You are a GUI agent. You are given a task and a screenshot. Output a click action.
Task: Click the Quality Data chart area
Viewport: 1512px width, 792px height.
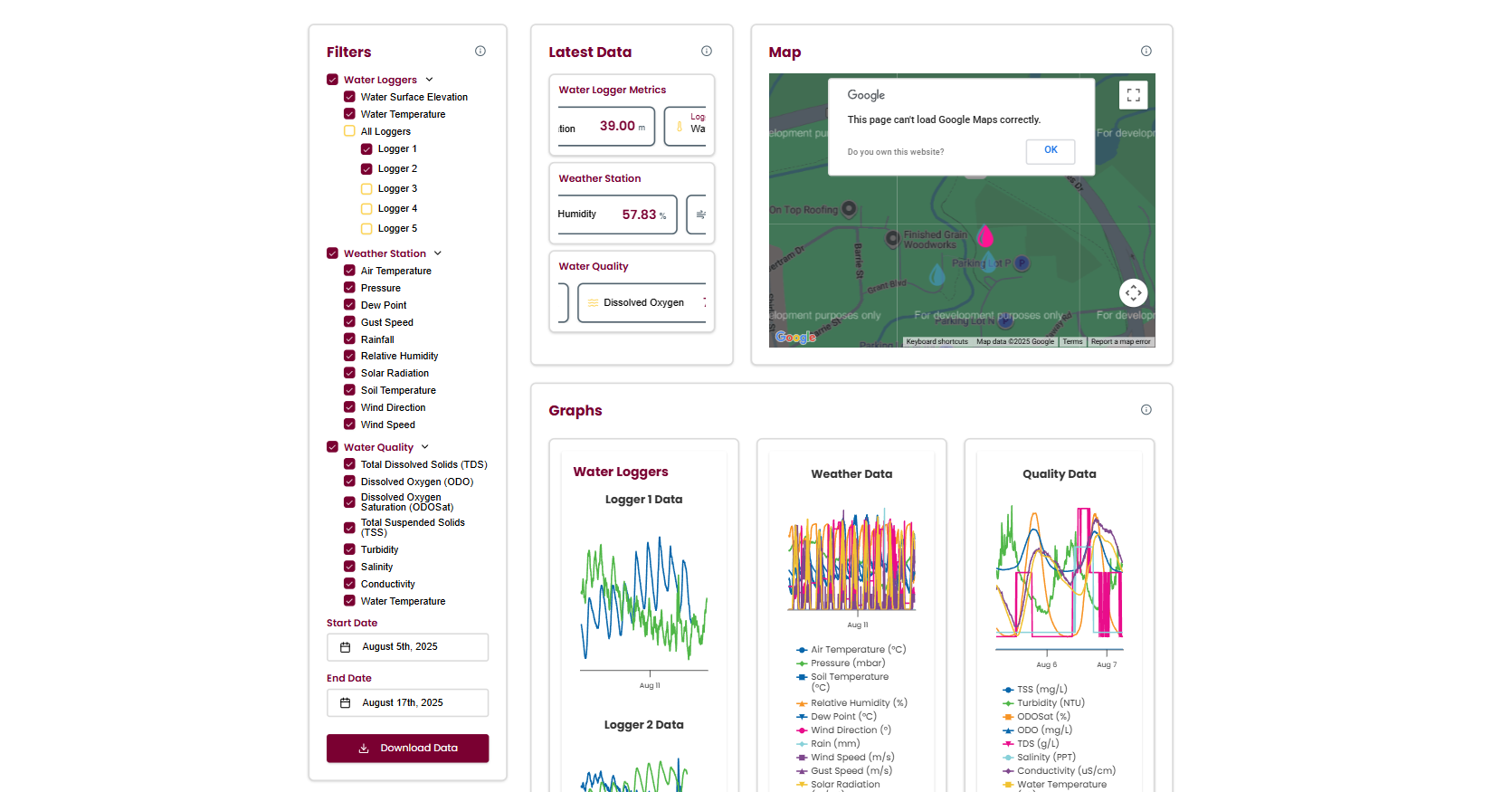tap(1060, 579)
